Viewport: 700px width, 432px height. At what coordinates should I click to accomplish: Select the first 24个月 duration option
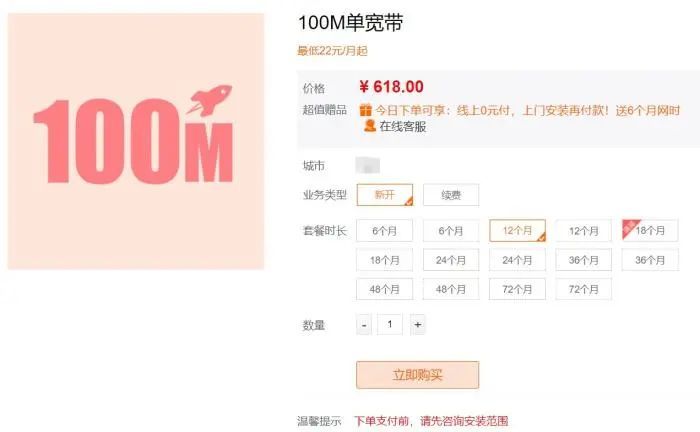pos(451,260)
